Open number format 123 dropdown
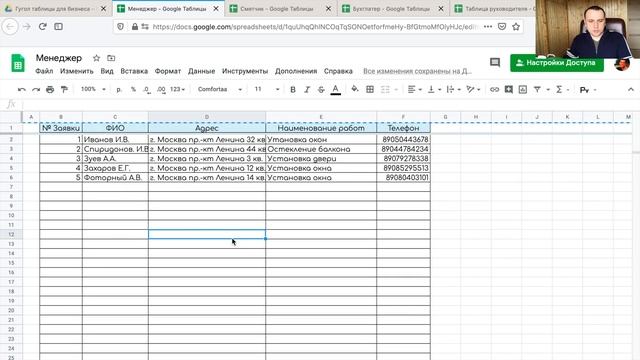 (178, 89)
